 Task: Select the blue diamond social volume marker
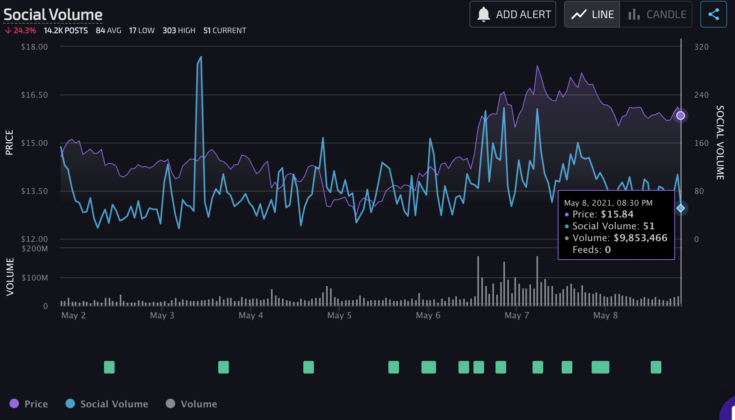point(681,208)
